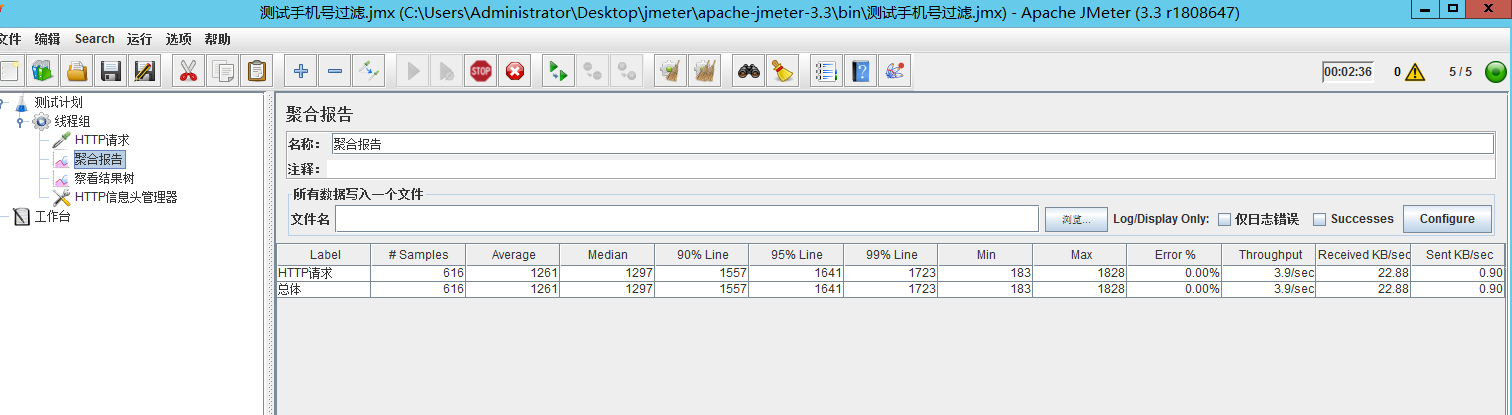Image resolution: width=1512 pixels, height=415 pixels.
Task: Select 聚合报告 node in the tree
Action: [x=99, y=159]
